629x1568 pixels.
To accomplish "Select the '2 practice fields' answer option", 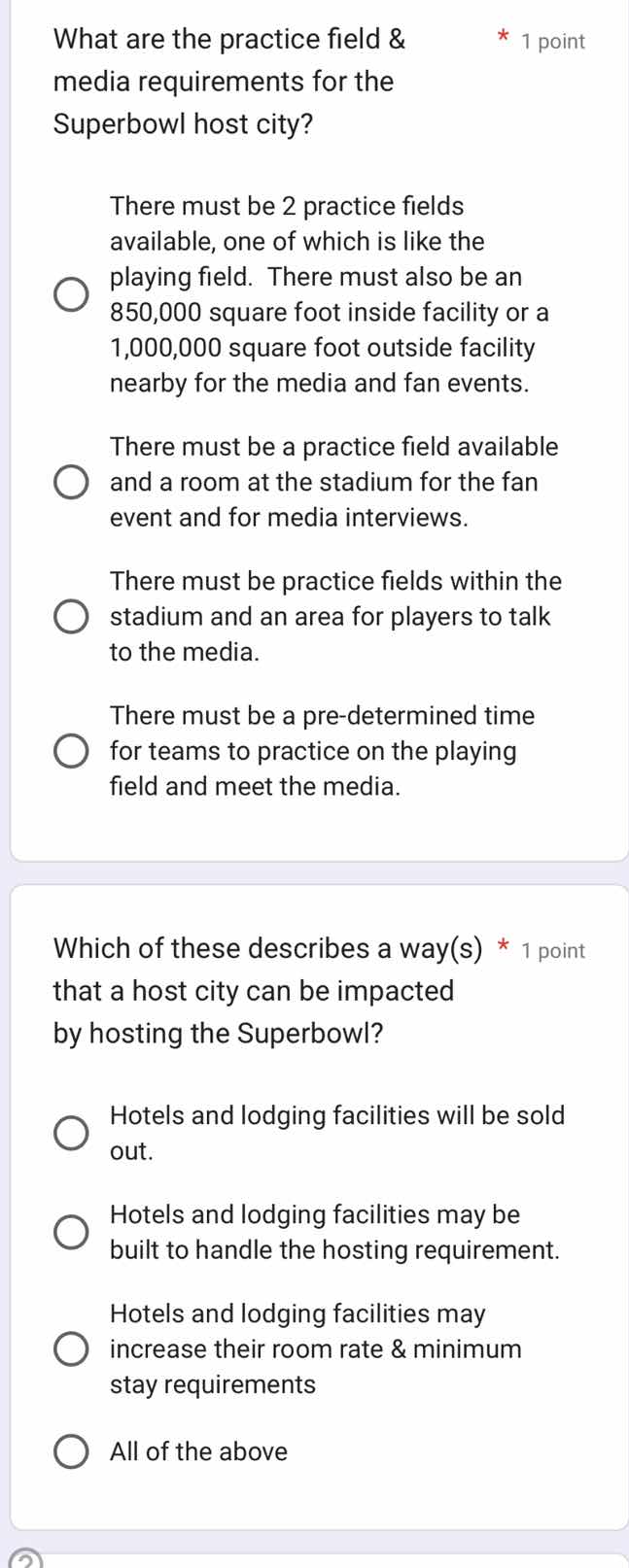I will (69, 293).
